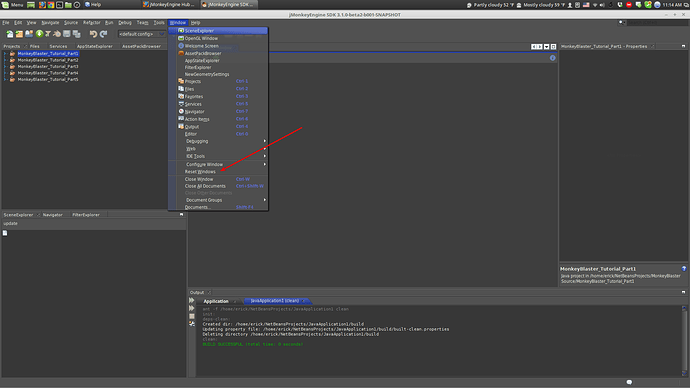Click the notification bubble icon in status bar
This screenshot has height=388, width=690.
[x=629, y=382]
